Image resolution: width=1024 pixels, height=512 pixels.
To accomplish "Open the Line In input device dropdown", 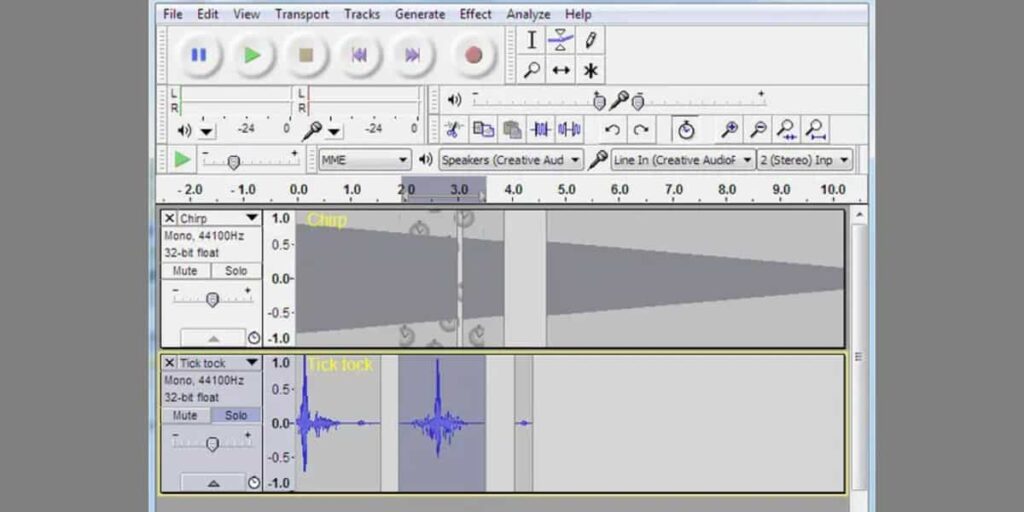I will coord(683,160).
